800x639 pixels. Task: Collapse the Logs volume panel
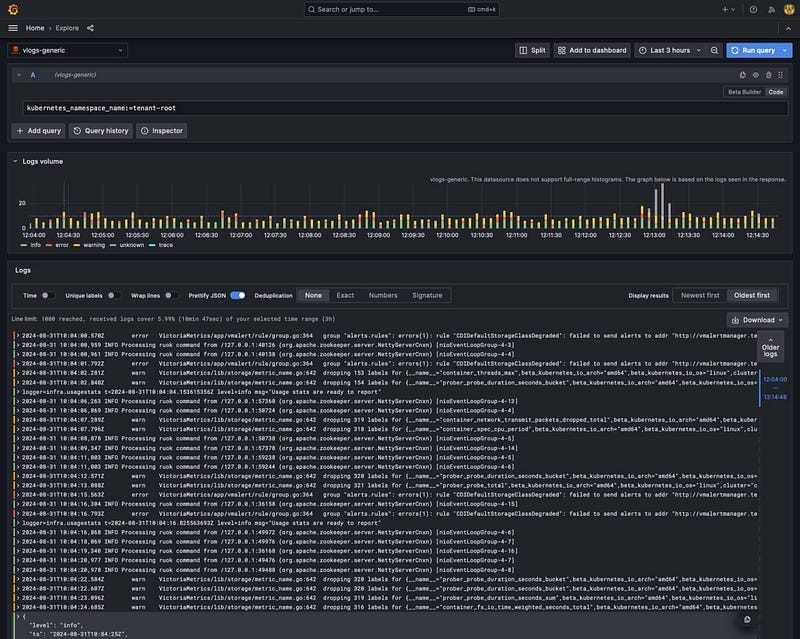[x=15, y=160]
